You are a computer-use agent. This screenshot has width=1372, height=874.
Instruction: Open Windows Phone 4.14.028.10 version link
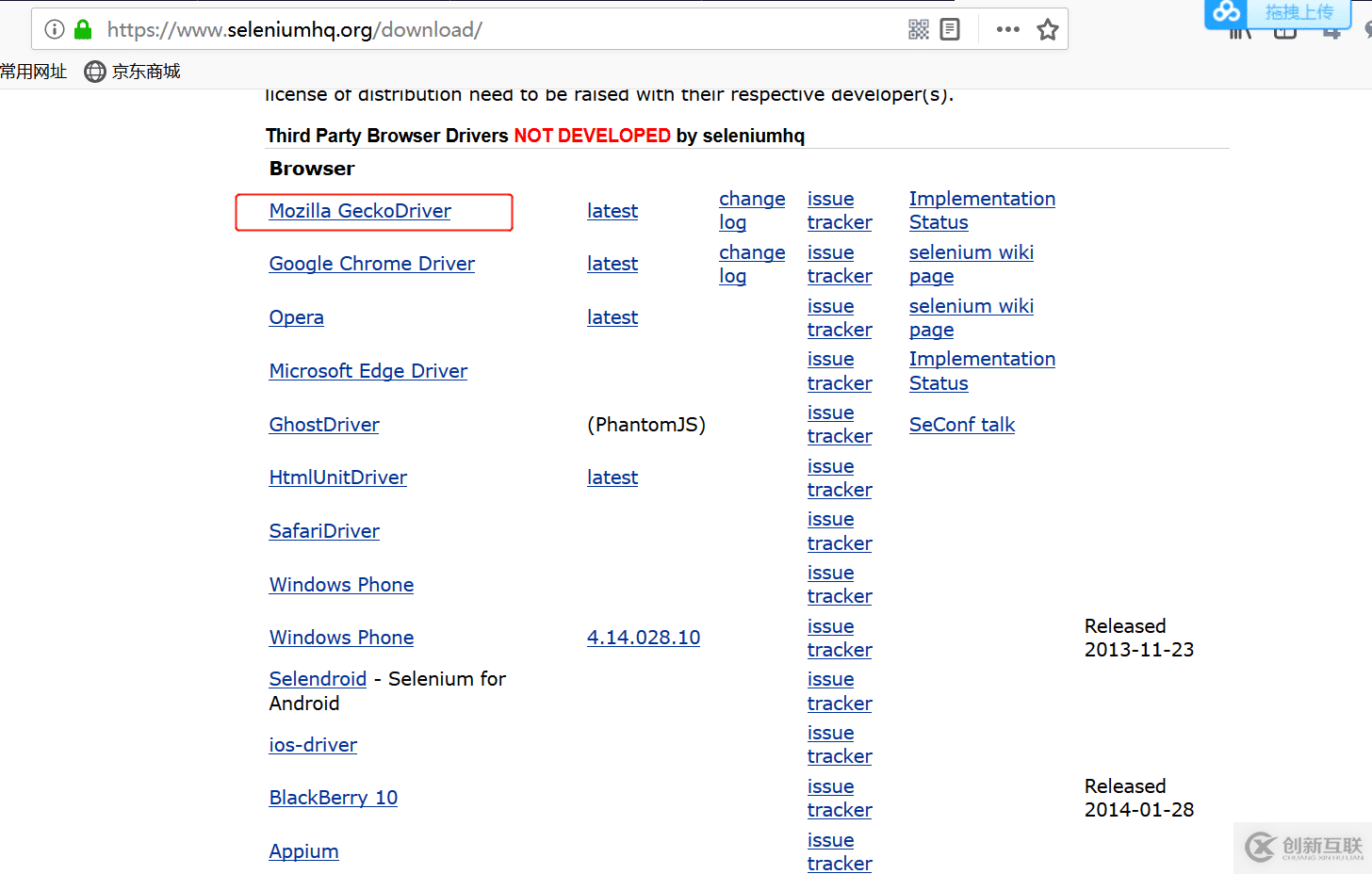coord(644,638)
